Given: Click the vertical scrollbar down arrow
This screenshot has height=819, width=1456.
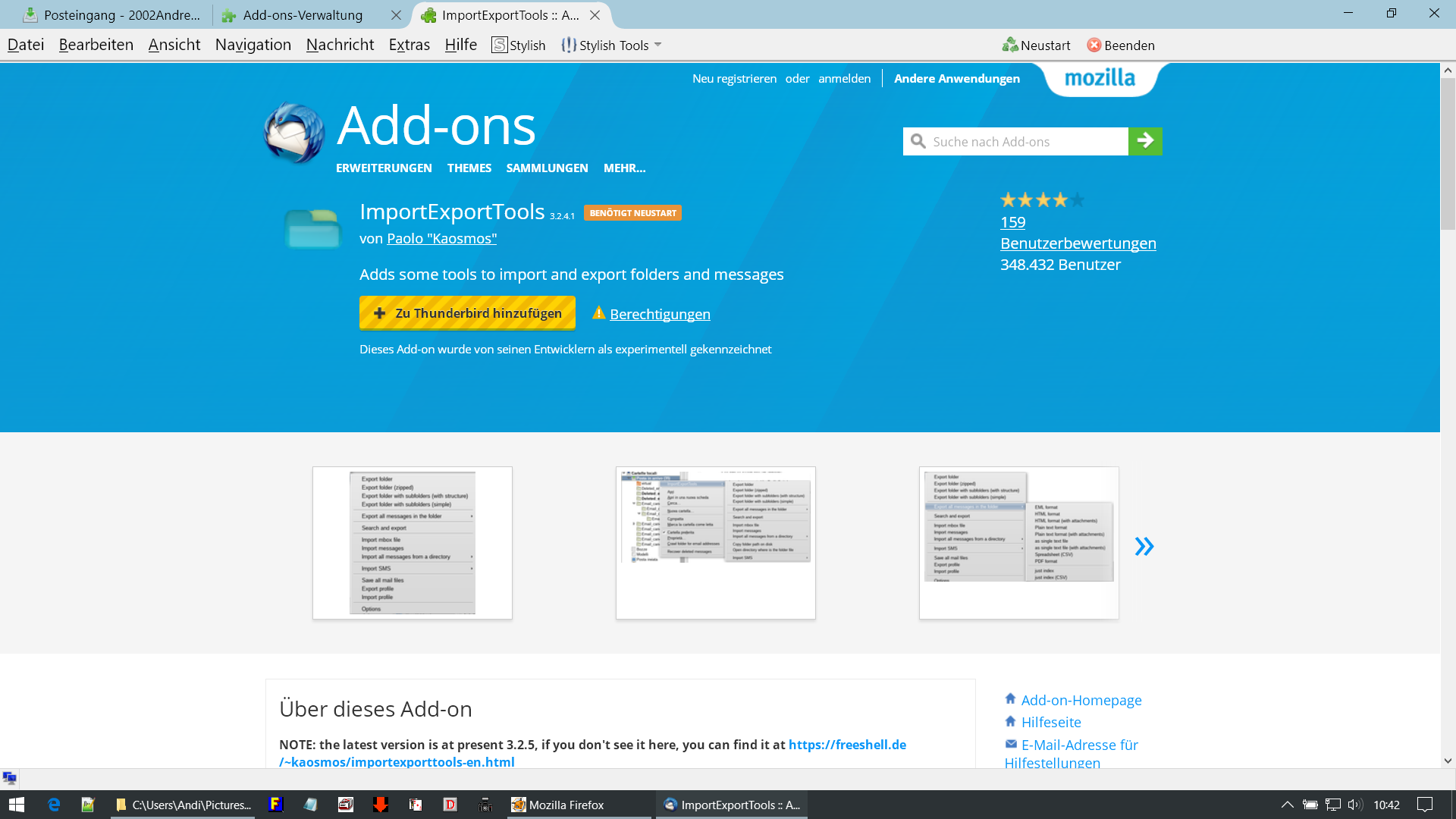Looking at the screenshot, I should [x=1448, y=761].
